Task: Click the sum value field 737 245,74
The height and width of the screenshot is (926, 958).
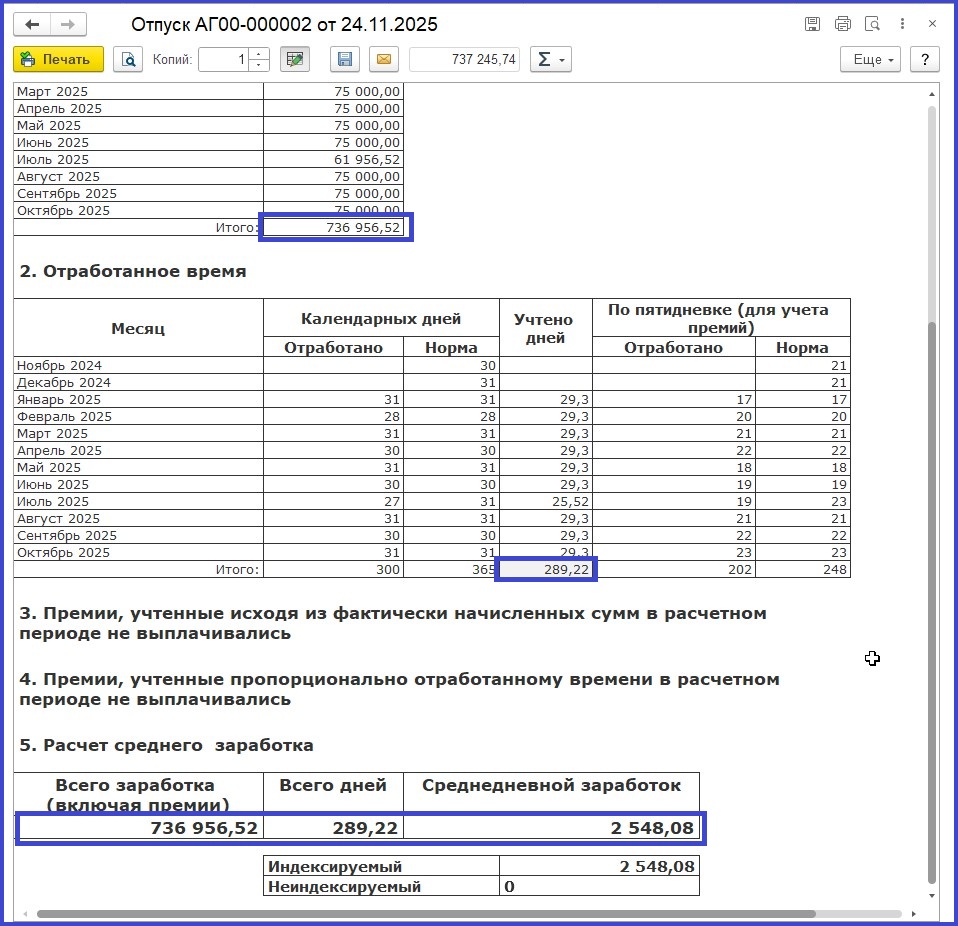Action: (x=464, y=60)
